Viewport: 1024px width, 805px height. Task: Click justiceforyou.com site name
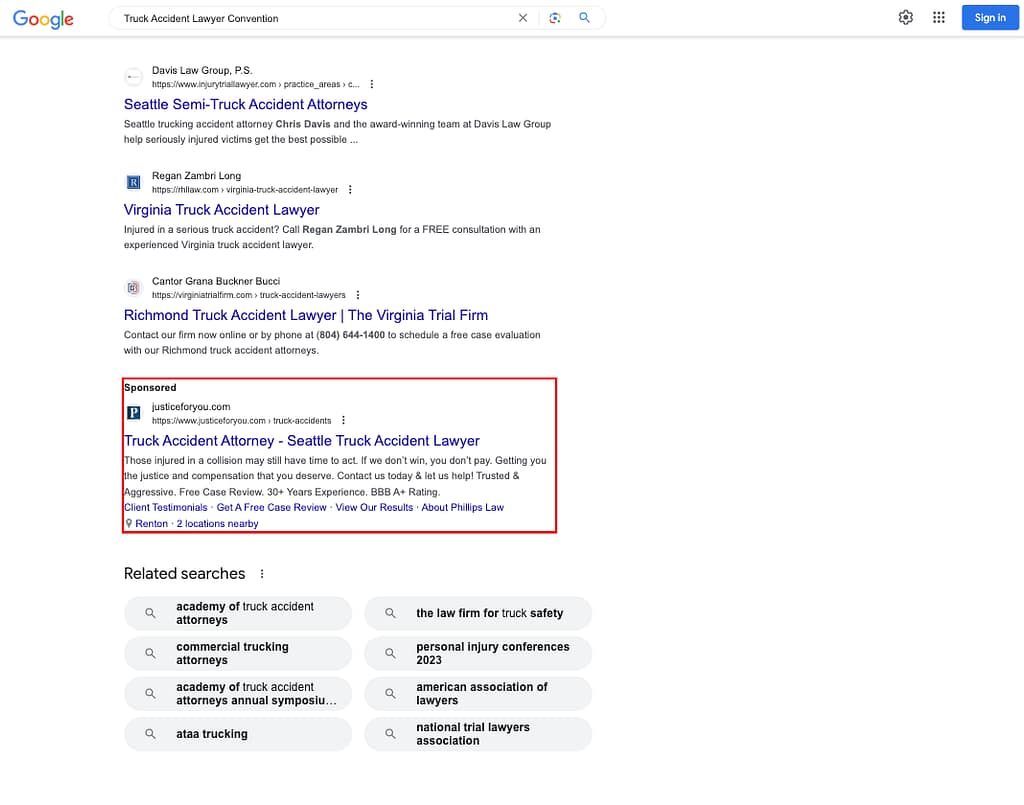pos(191,407)
